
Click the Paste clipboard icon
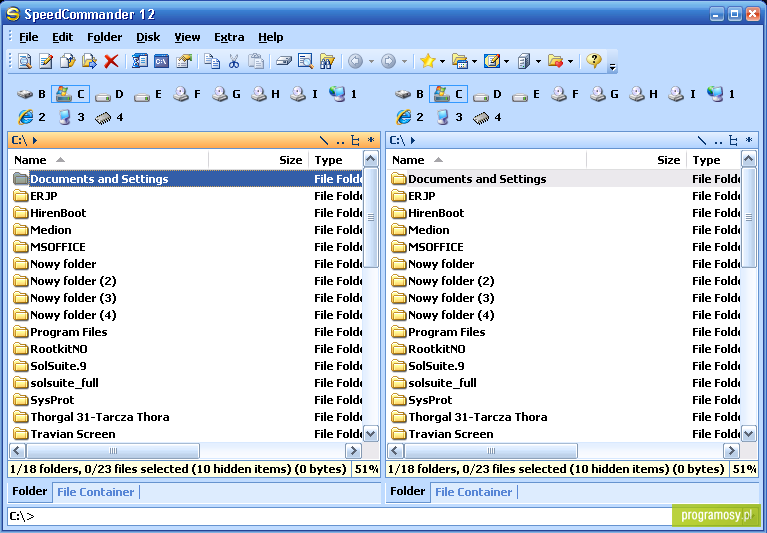point(256,61)
